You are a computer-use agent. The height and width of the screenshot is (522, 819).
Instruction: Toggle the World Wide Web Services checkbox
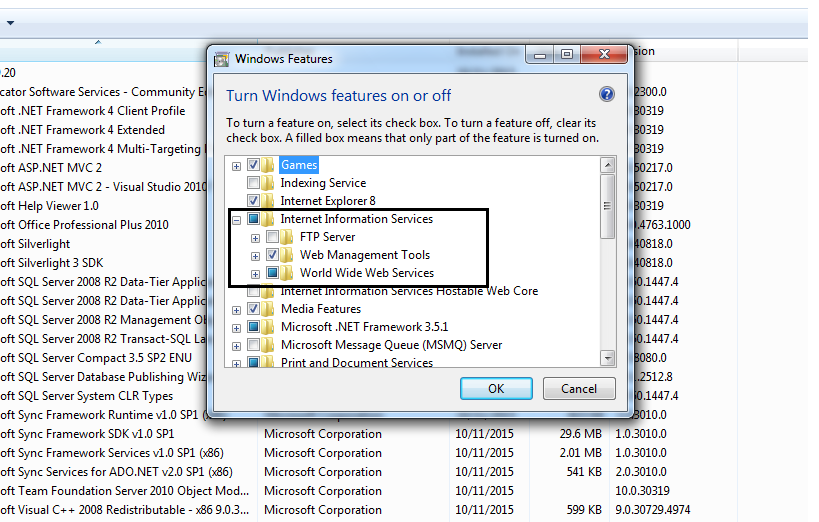(272, 273)
